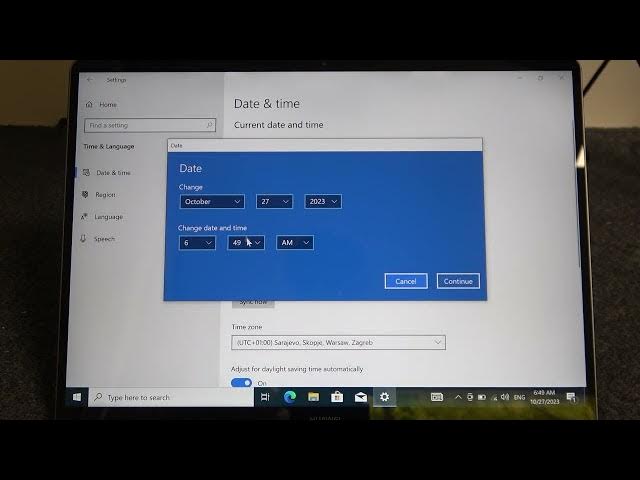Click the ENG input language indicator
The image size is (640, 480).
pyautogui.click(x=519, y=397)
